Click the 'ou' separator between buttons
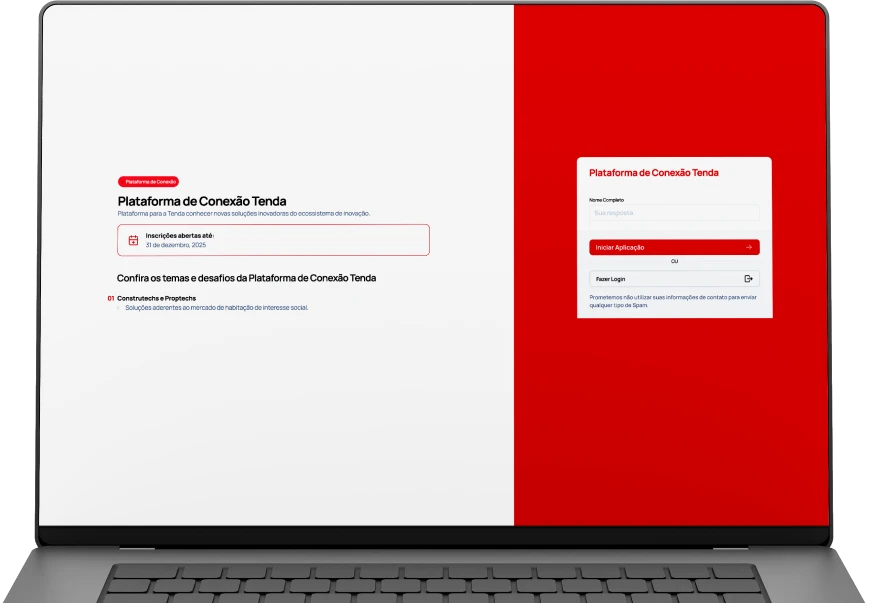 674,262
